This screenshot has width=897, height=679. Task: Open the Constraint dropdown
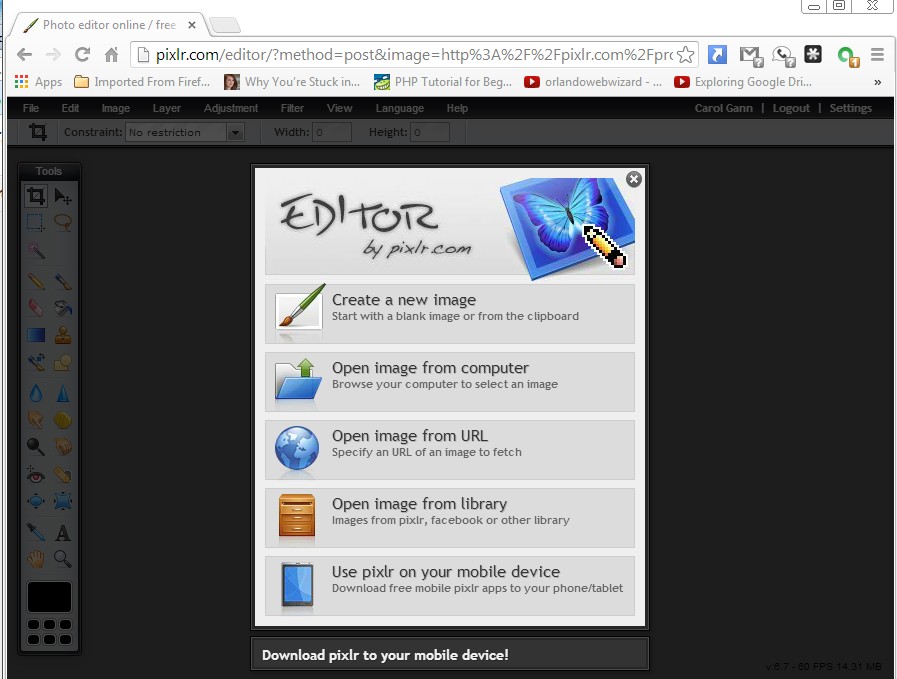click(185, 132)
